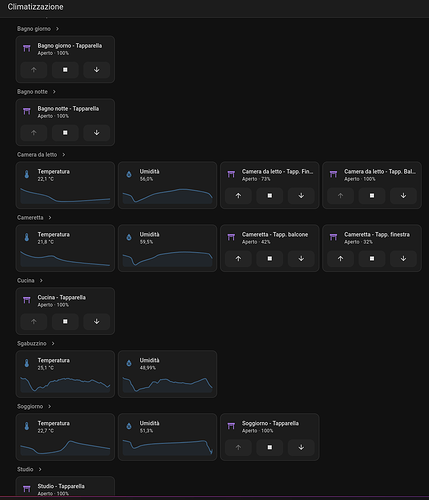
Task: Raise the Soggiorno Tapparella
Action: point(238,447)
